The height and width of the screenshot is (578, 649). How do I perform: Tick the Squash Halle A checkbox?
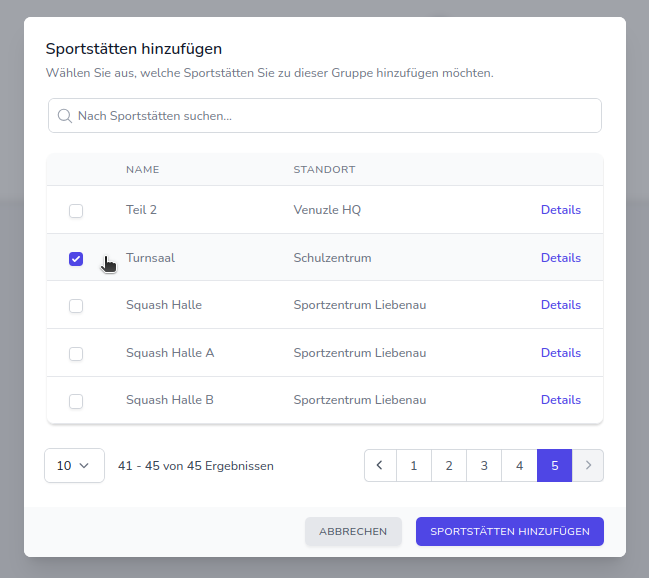pyautogui.click(x=76, y=354)
